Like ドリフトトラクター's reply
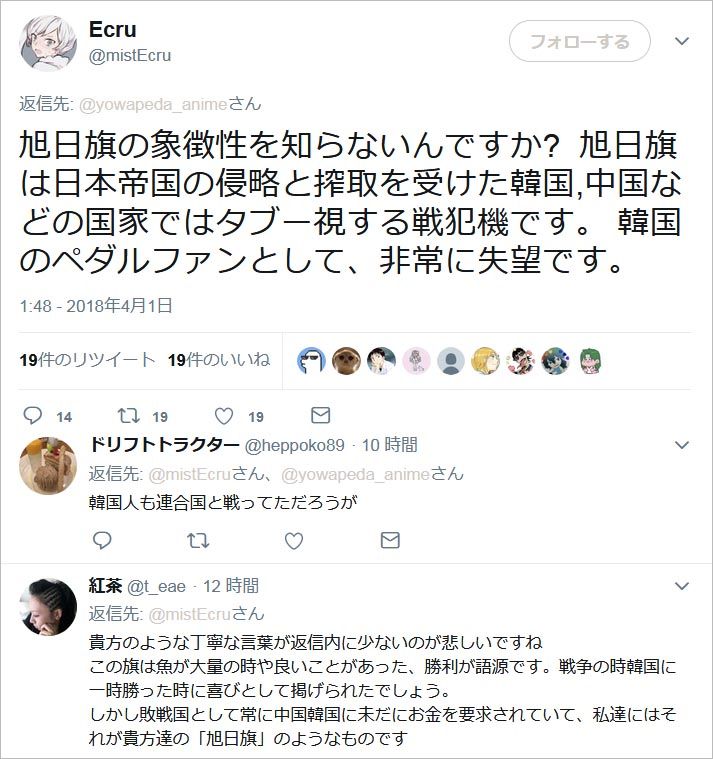The image size is (713, 759). (x=294, y=541)
